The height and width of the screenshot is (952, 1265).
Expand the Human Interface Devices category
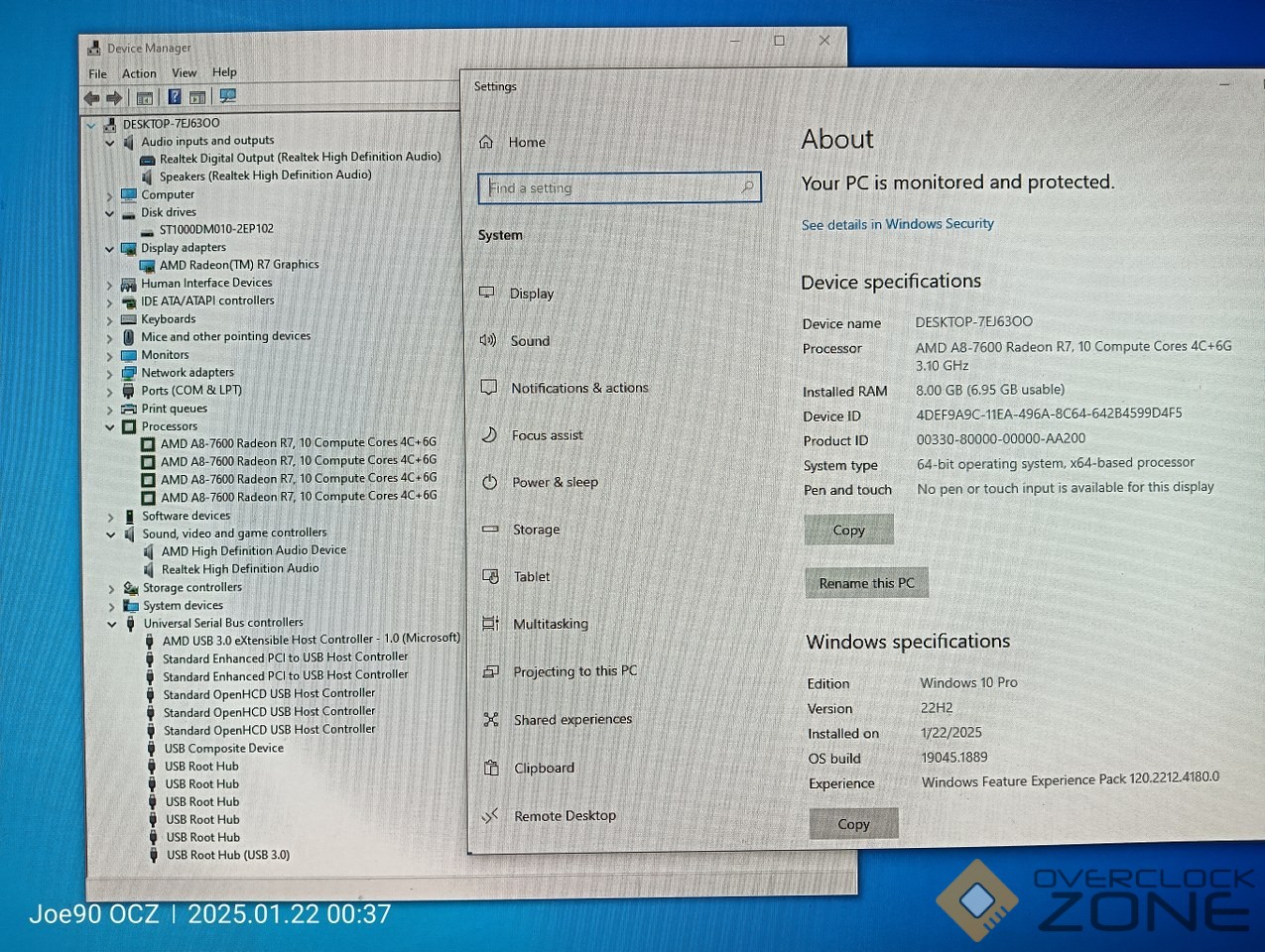pos(110,285)
